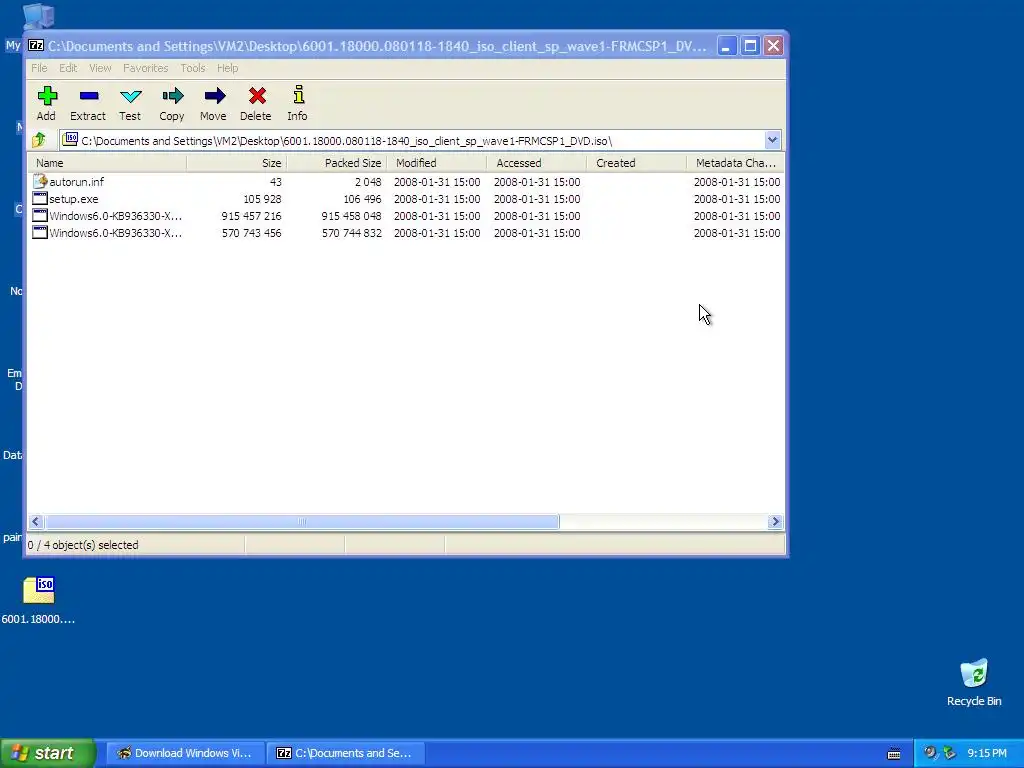Click packed size 106 496

pyautogui.click(x=362, y=199)
